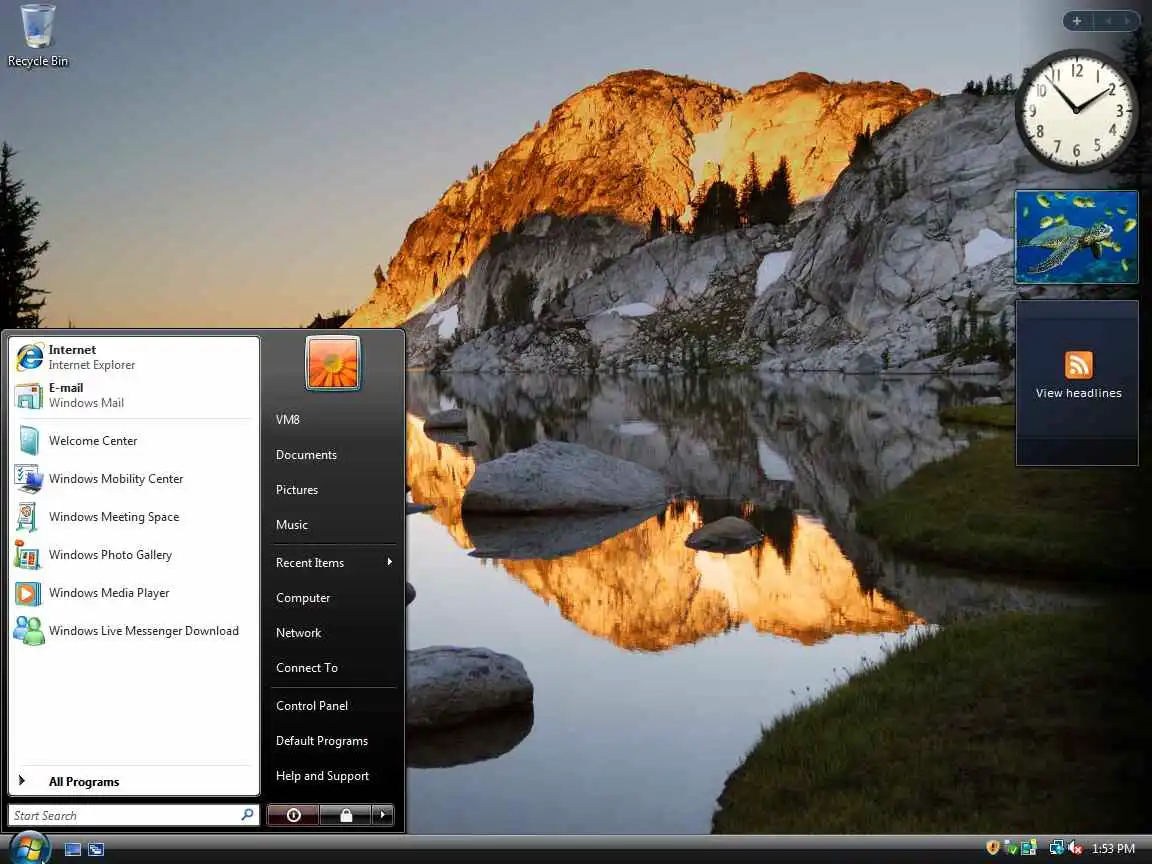
Task: Click the sea turtle slideshow gadget
Action: [1076, 237]
